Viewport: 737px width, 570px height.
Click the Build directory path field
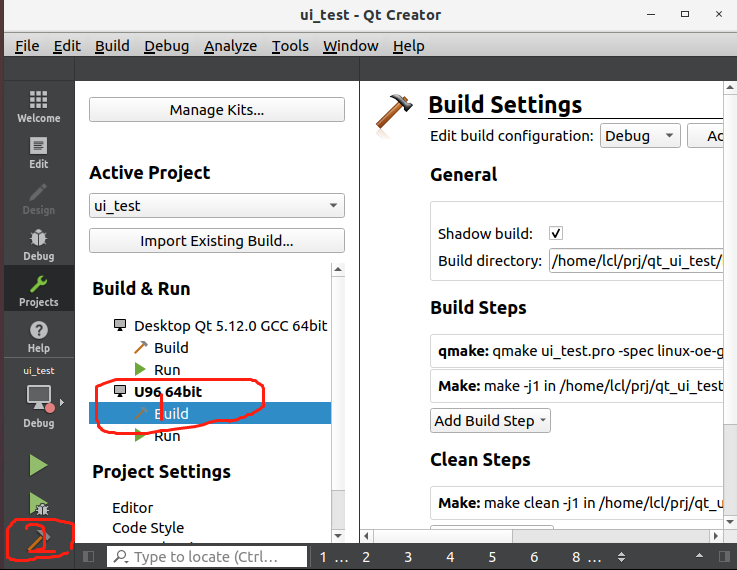pyautogui.click(x=636, y=261)
